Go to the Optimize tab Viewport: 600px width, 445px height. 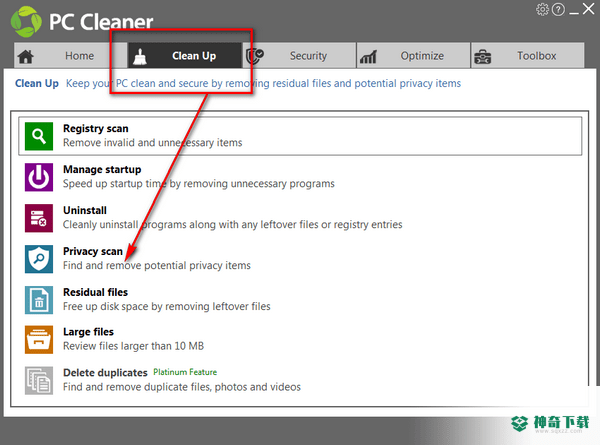point(414,55)
